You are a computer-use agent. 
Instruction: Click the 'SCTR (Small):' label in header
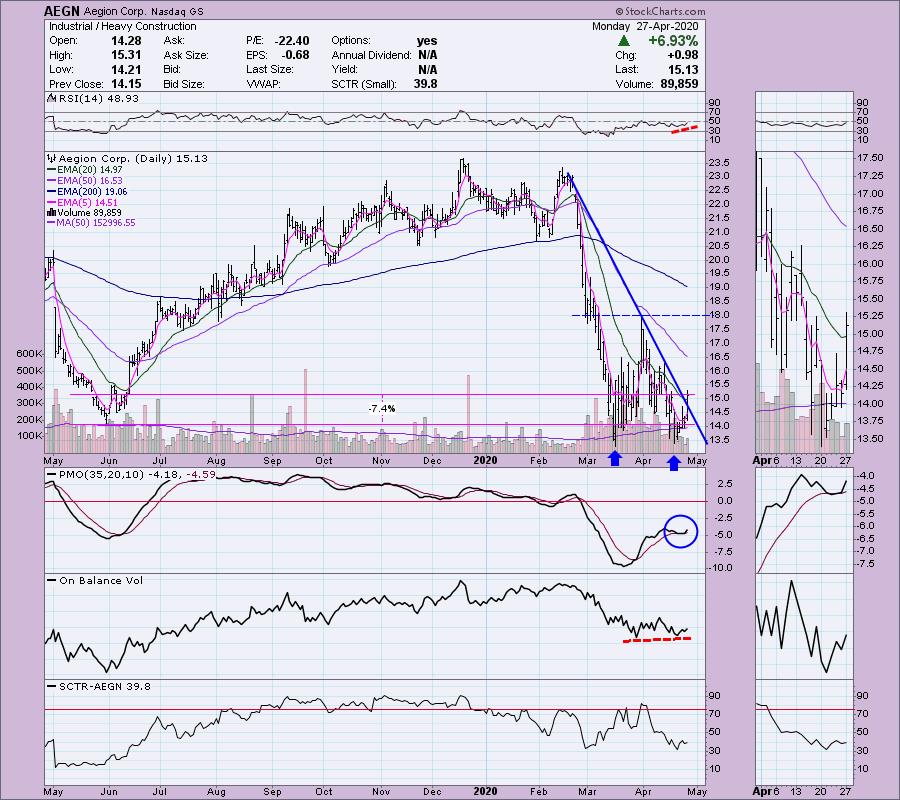[x=364, y=84]
